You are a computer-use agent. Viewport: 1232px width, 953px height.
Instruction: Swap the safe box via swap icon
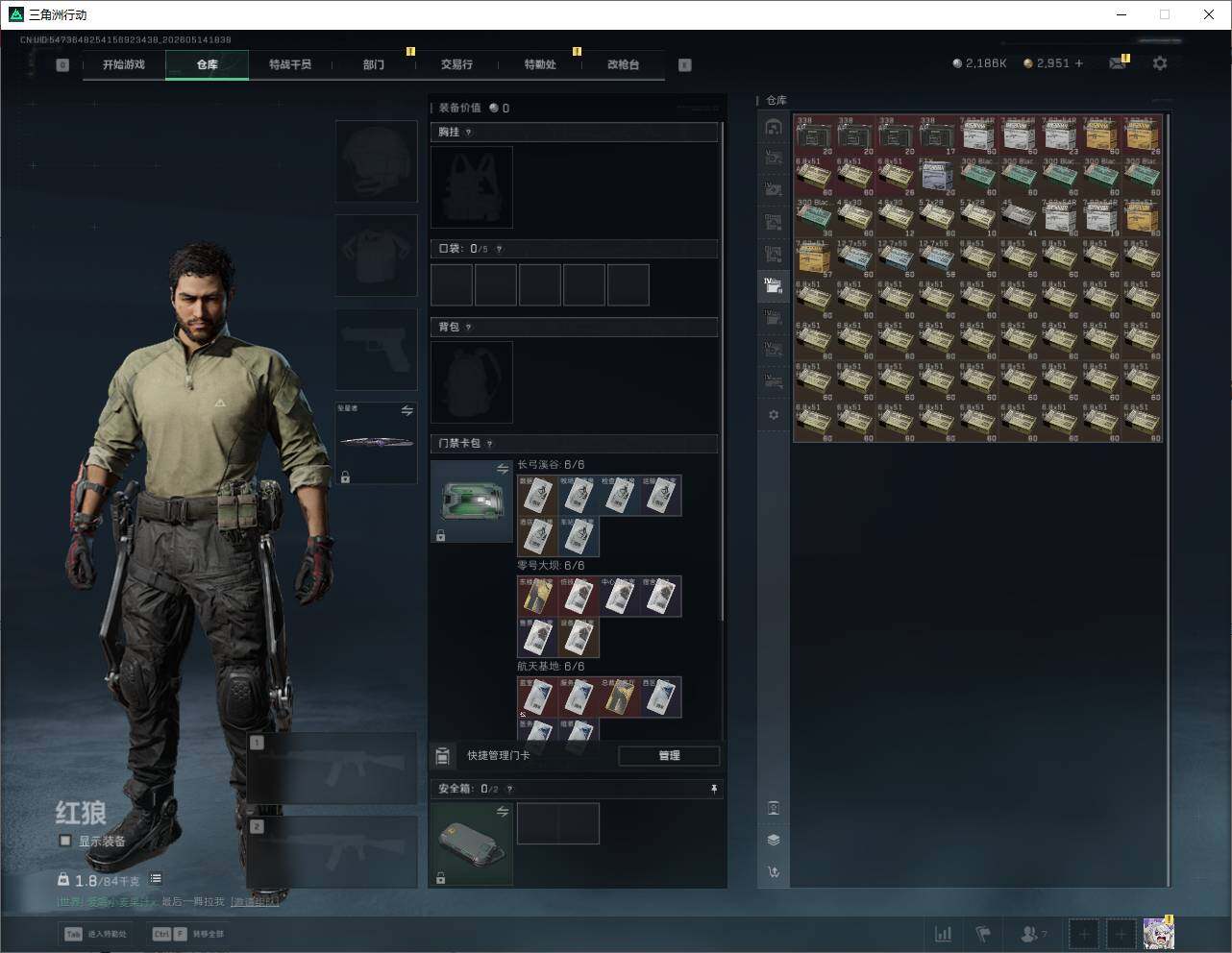[503, 812]
